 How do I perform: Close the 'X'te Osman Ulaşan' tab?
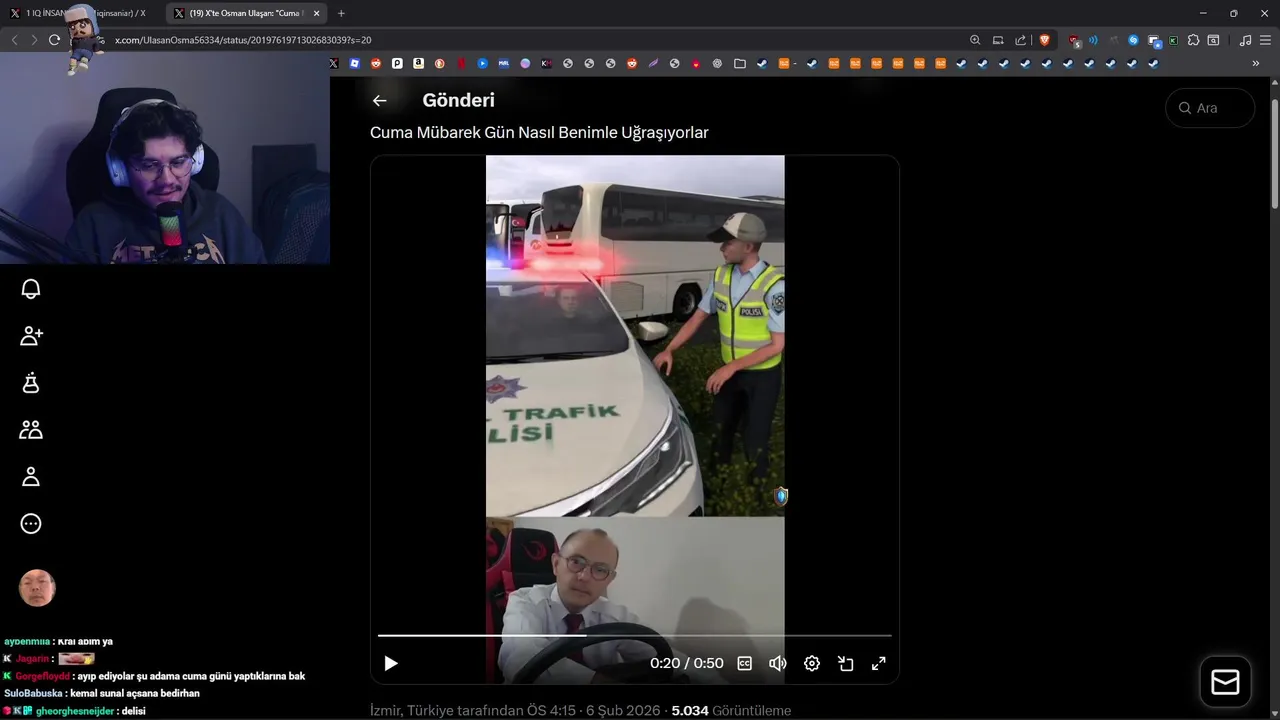[317, 13]
